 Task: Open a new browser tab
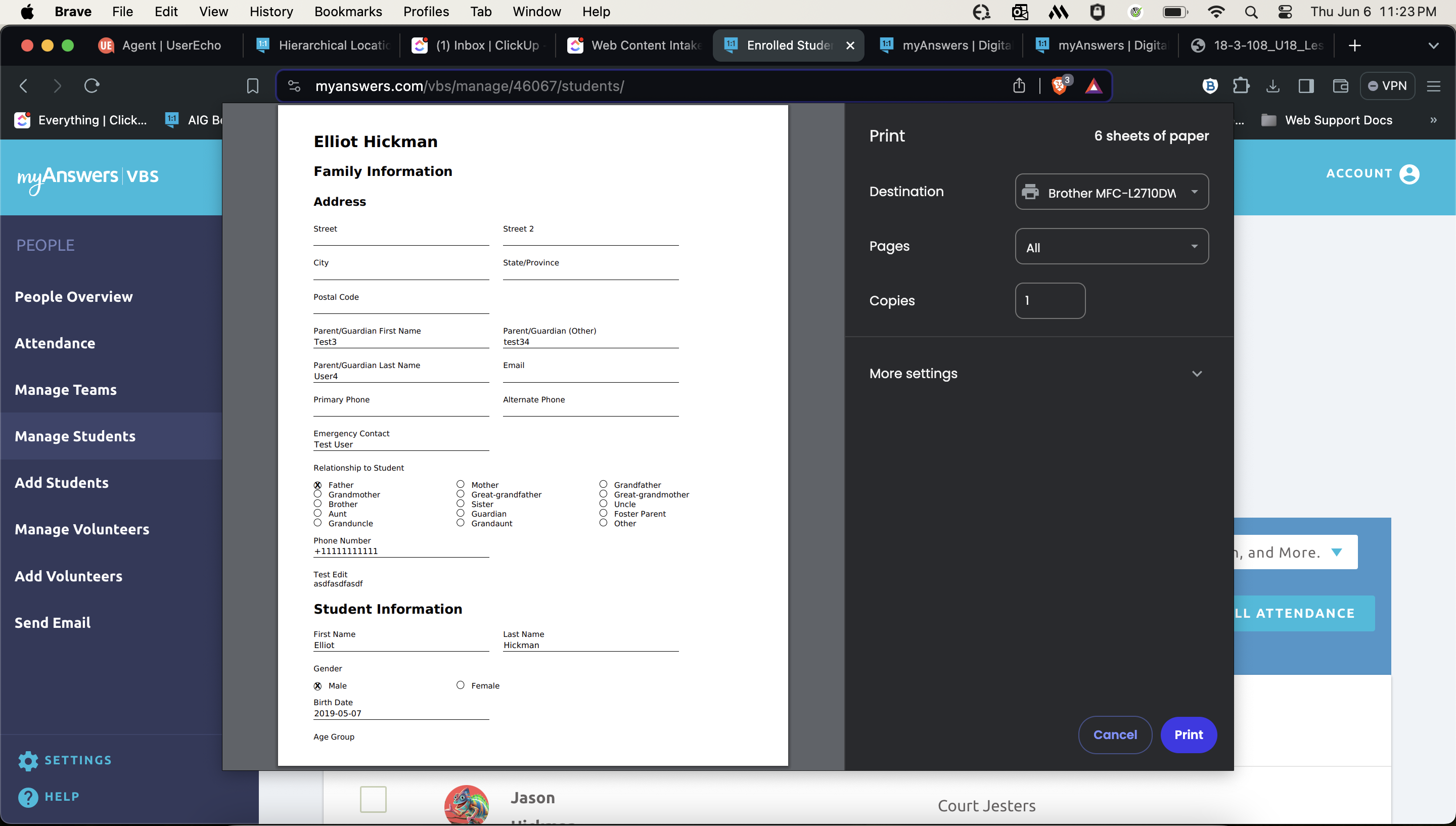point(1354,45)
